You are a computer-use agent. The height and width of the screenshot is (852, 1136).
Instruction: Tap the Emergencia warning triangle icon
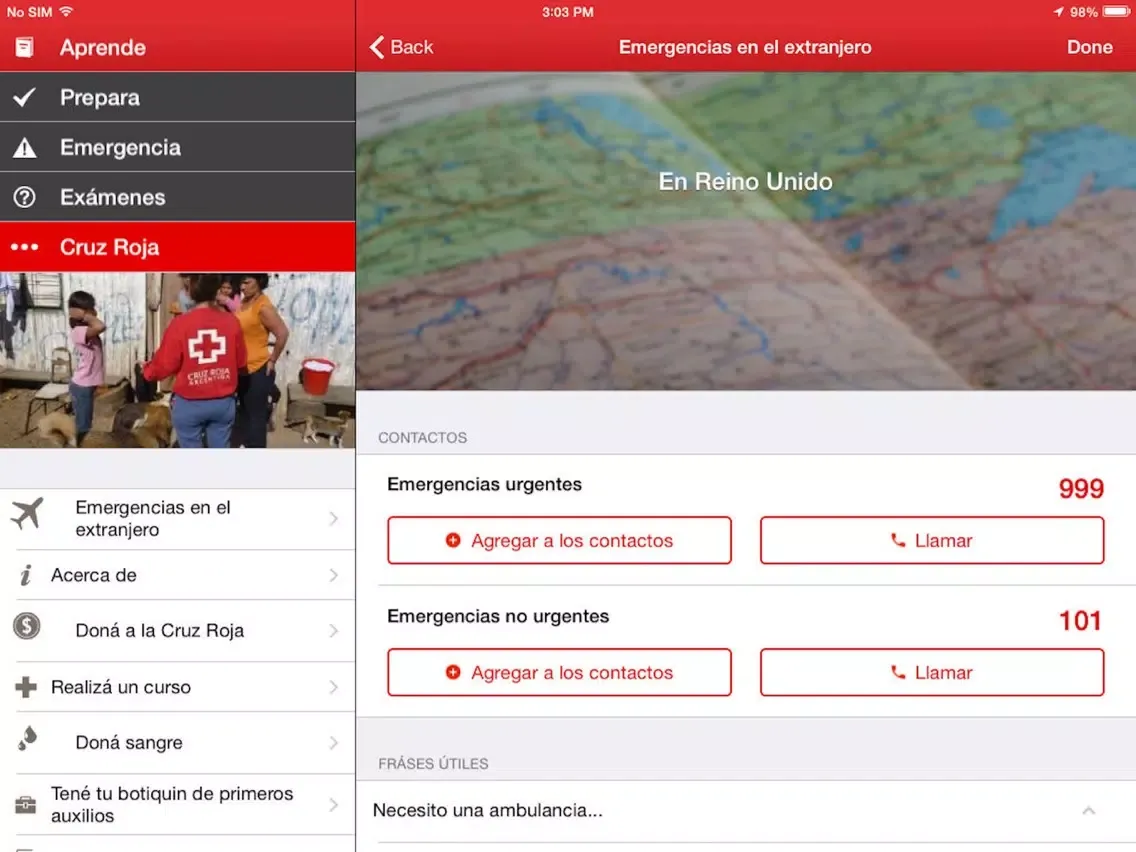[25, 148]
